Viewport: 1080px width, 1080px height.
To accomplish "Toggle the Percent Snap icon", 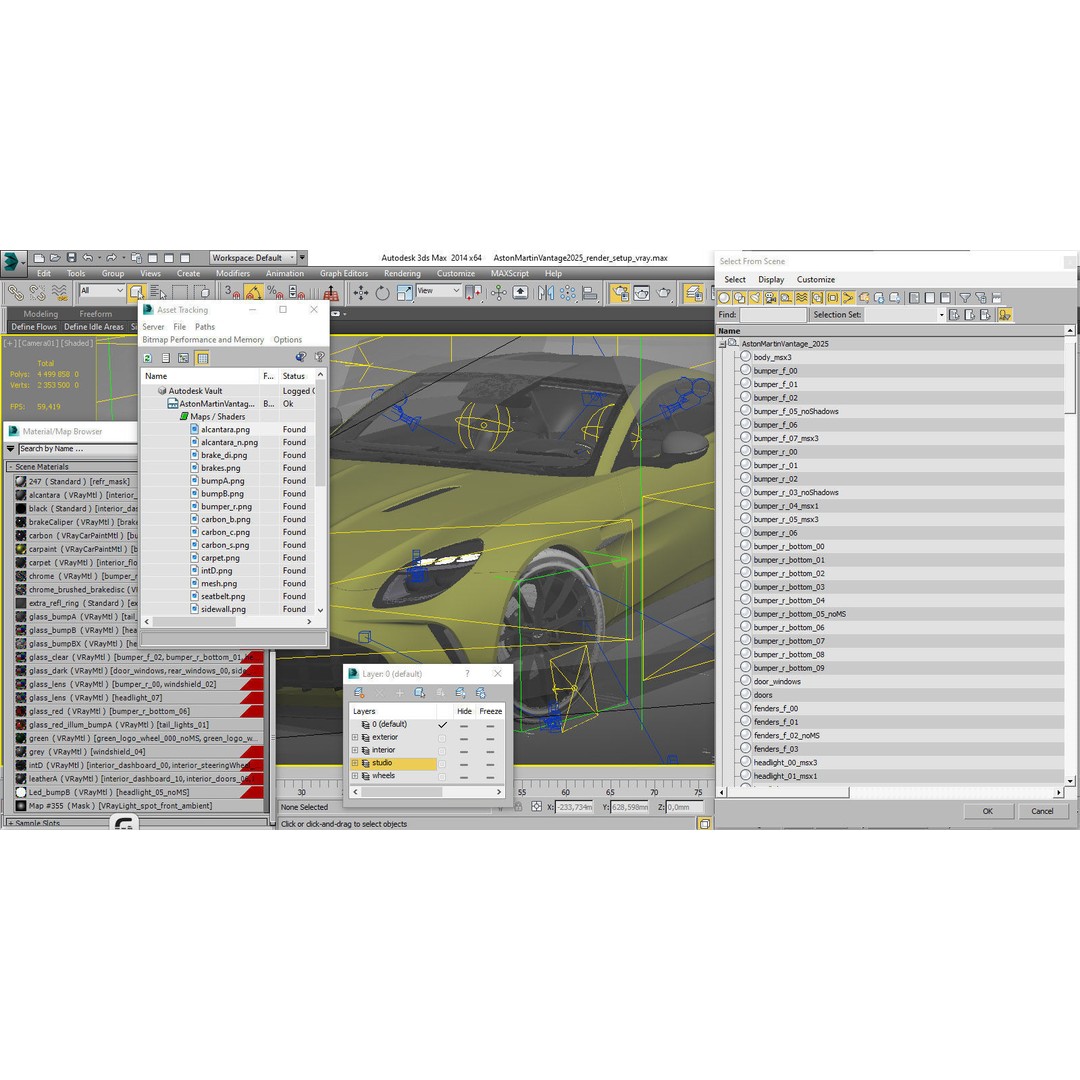I will pyautogui.click(x=275, y=293).
